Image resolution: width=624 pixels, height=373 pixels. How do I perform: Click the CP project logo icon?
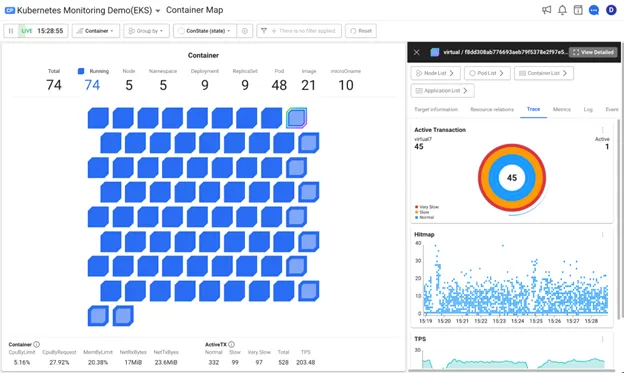(10, 10)
